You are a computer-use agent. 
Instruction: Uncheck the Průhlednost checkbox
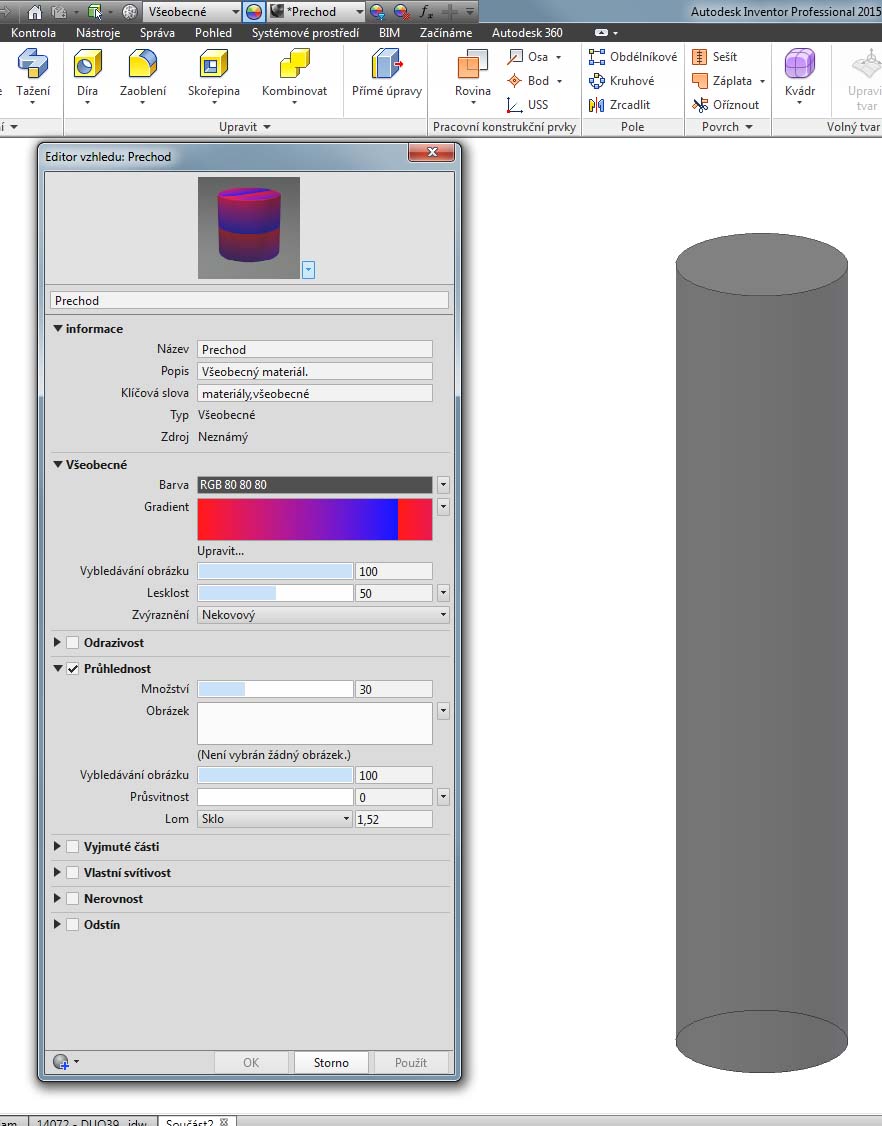[73, 669]
